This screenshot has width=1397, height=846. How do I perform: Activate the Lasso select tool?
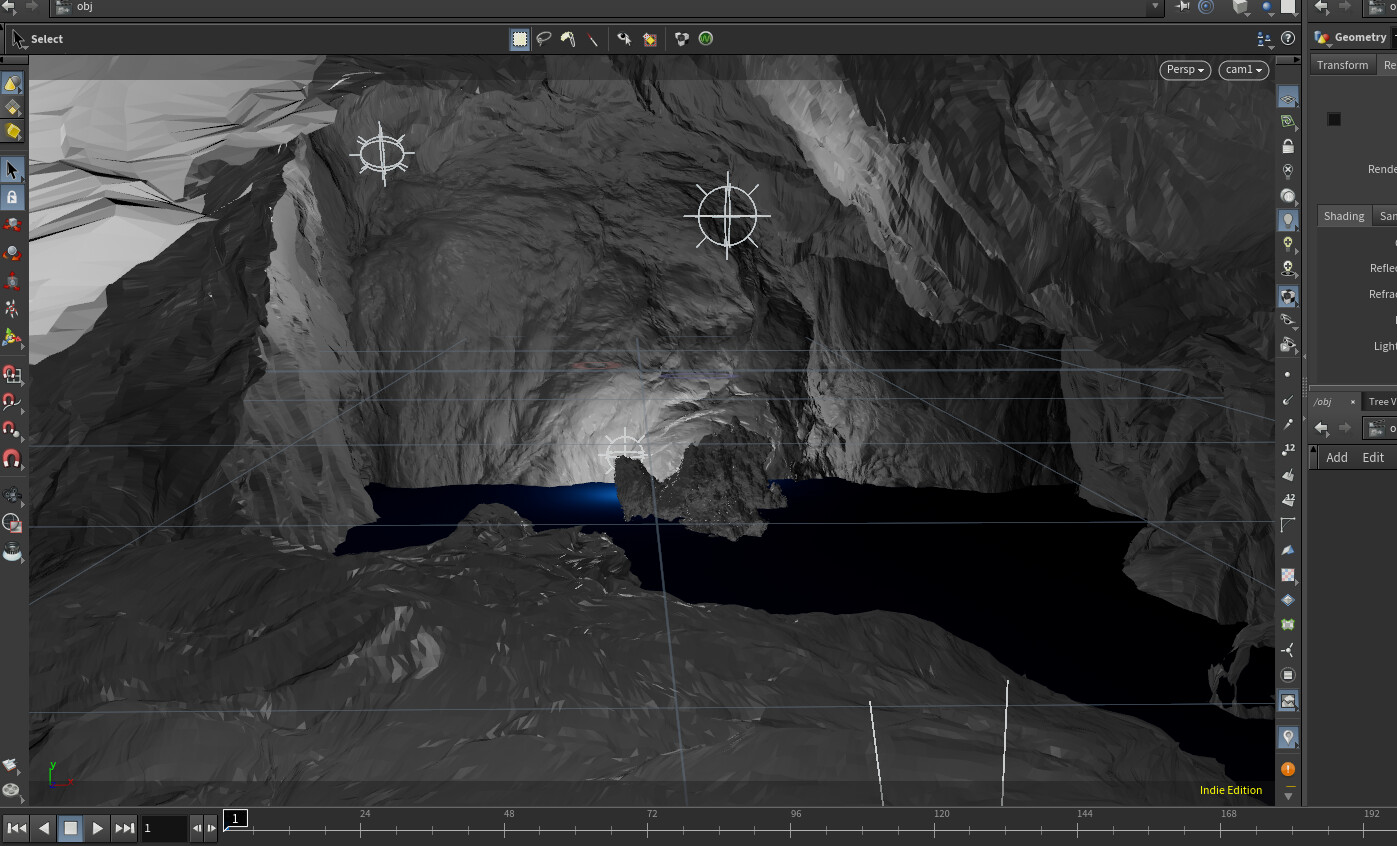coord(545,39)
